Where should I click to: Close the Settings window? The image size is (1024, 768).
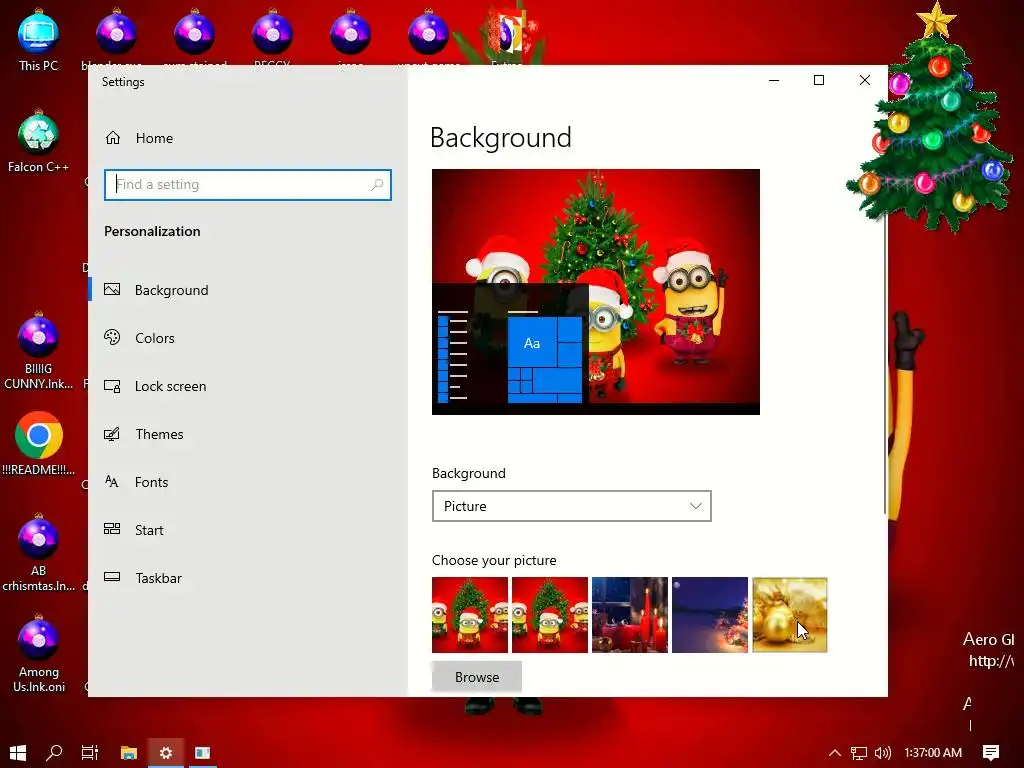865,80
